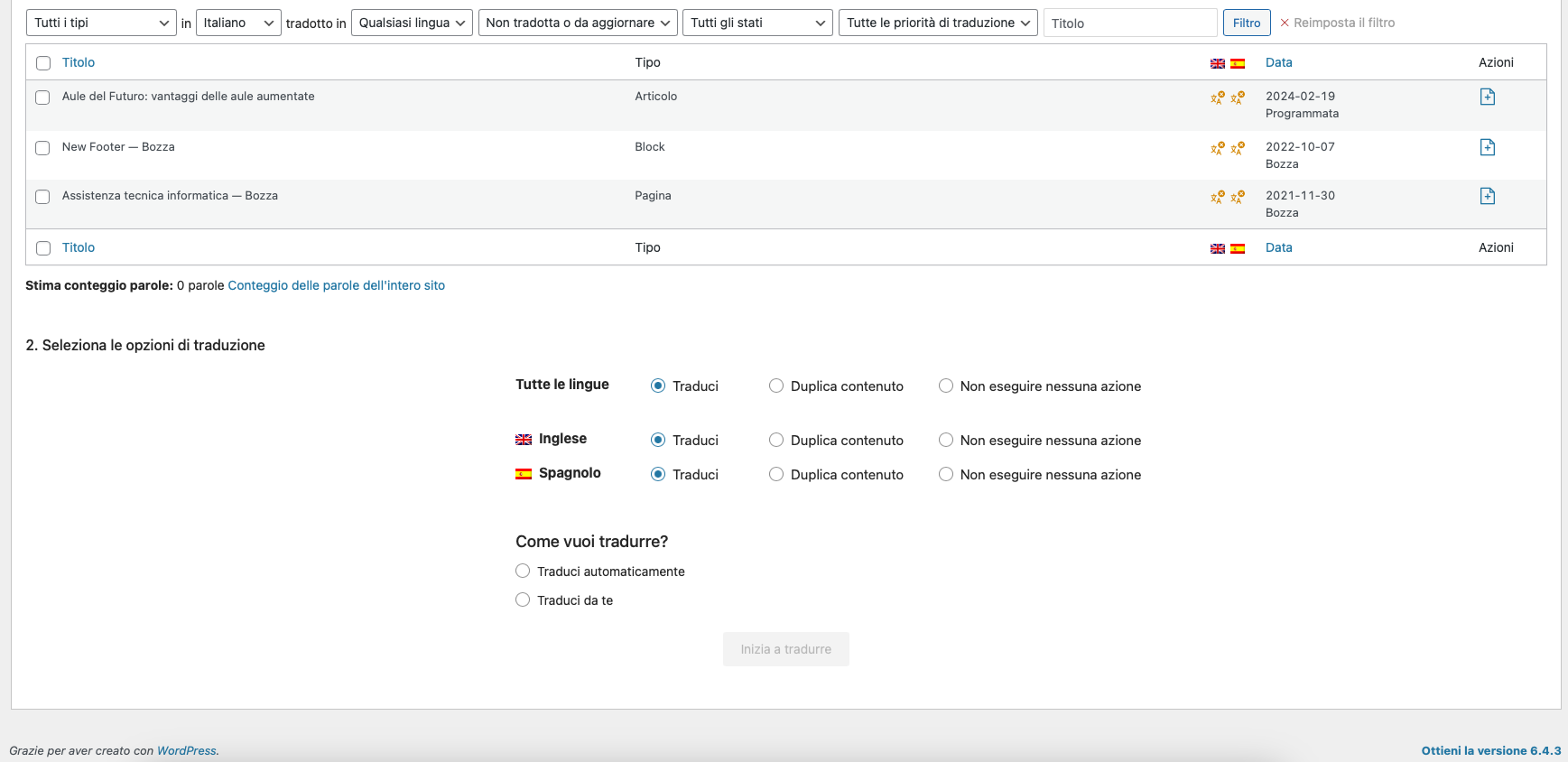Image resolution: width=1568 pixels, height=762 pixels.
Task: Click Spanish translation status icon for Aule del Futuro
Action: (1238, 98)
